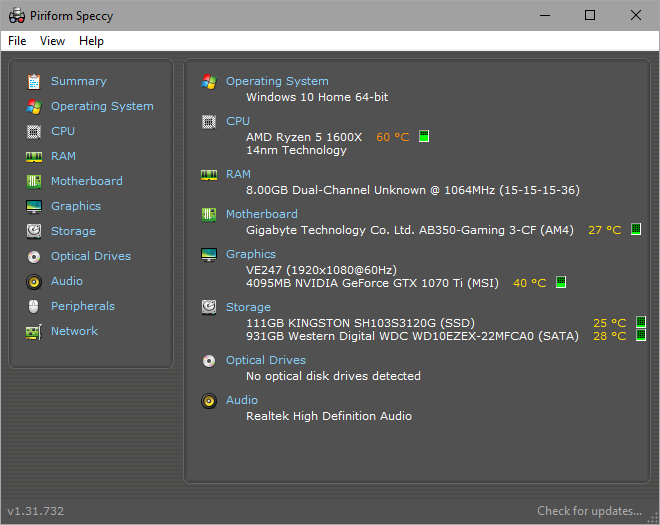The image size is (660, 525).
Task: Click the hard drive temperature value 28 °C
Action: (x=609, y=336)
